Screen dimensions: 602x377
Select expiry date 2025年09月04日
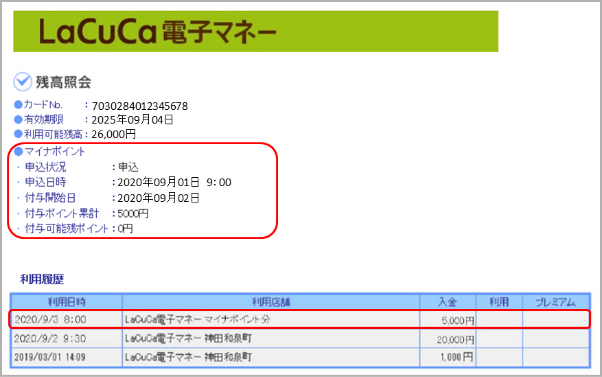coord(132,120)
